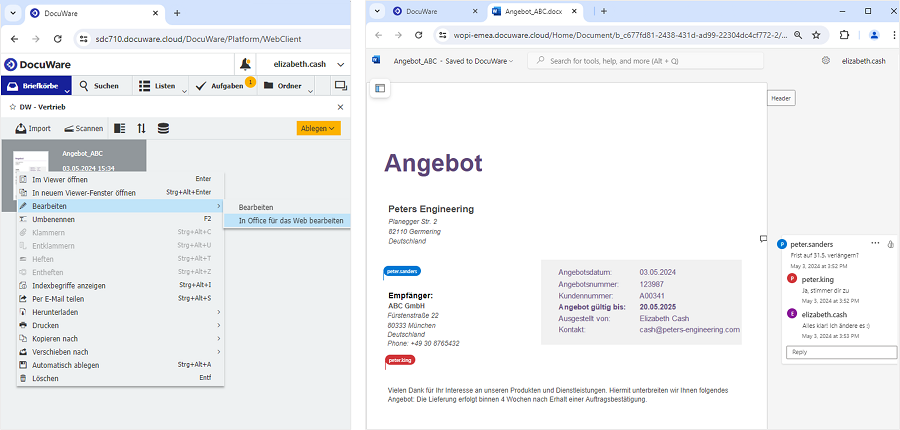900x430 pixels.
Task: Select Indexbegriffe anzeigen
Action: pos(120,285)
